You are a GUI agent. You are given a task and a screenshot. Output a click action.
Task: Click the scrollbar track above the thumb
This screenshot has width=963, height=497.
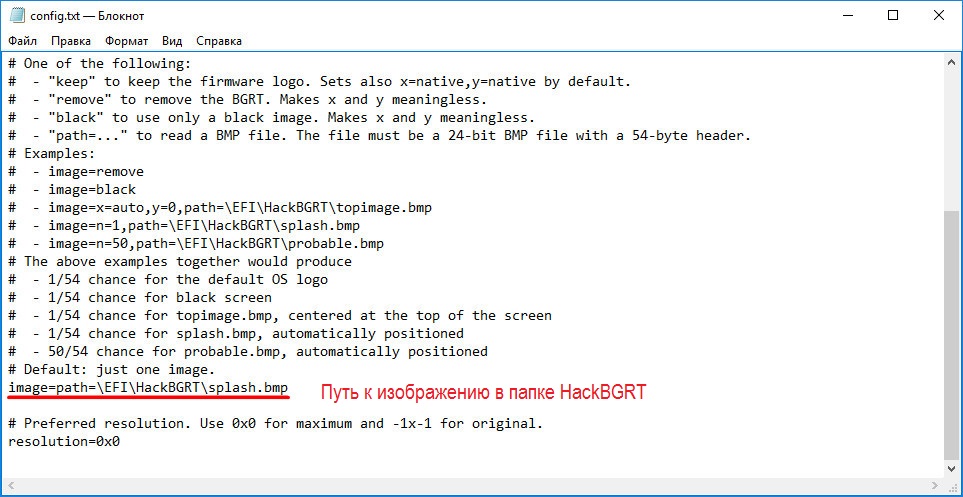951,140
